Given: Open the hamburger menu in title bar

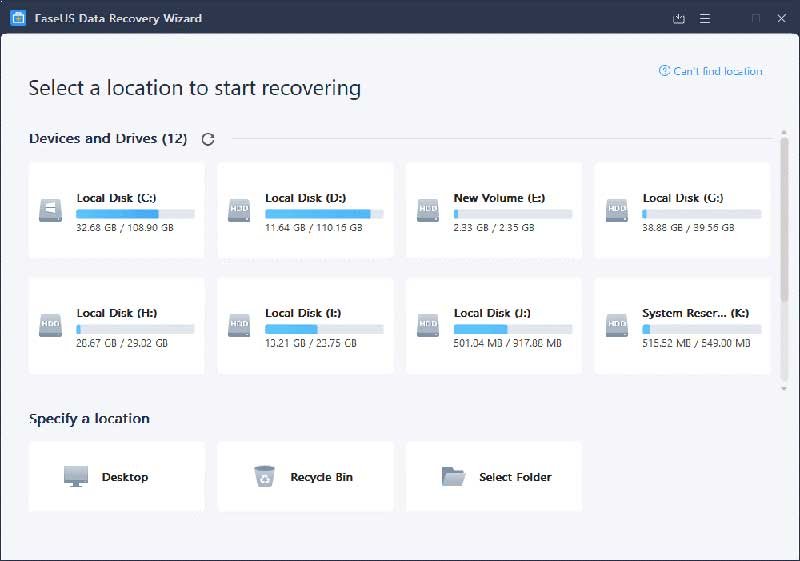Looking at the screenshot, I should pyautogui.click(x=705, y=18).
